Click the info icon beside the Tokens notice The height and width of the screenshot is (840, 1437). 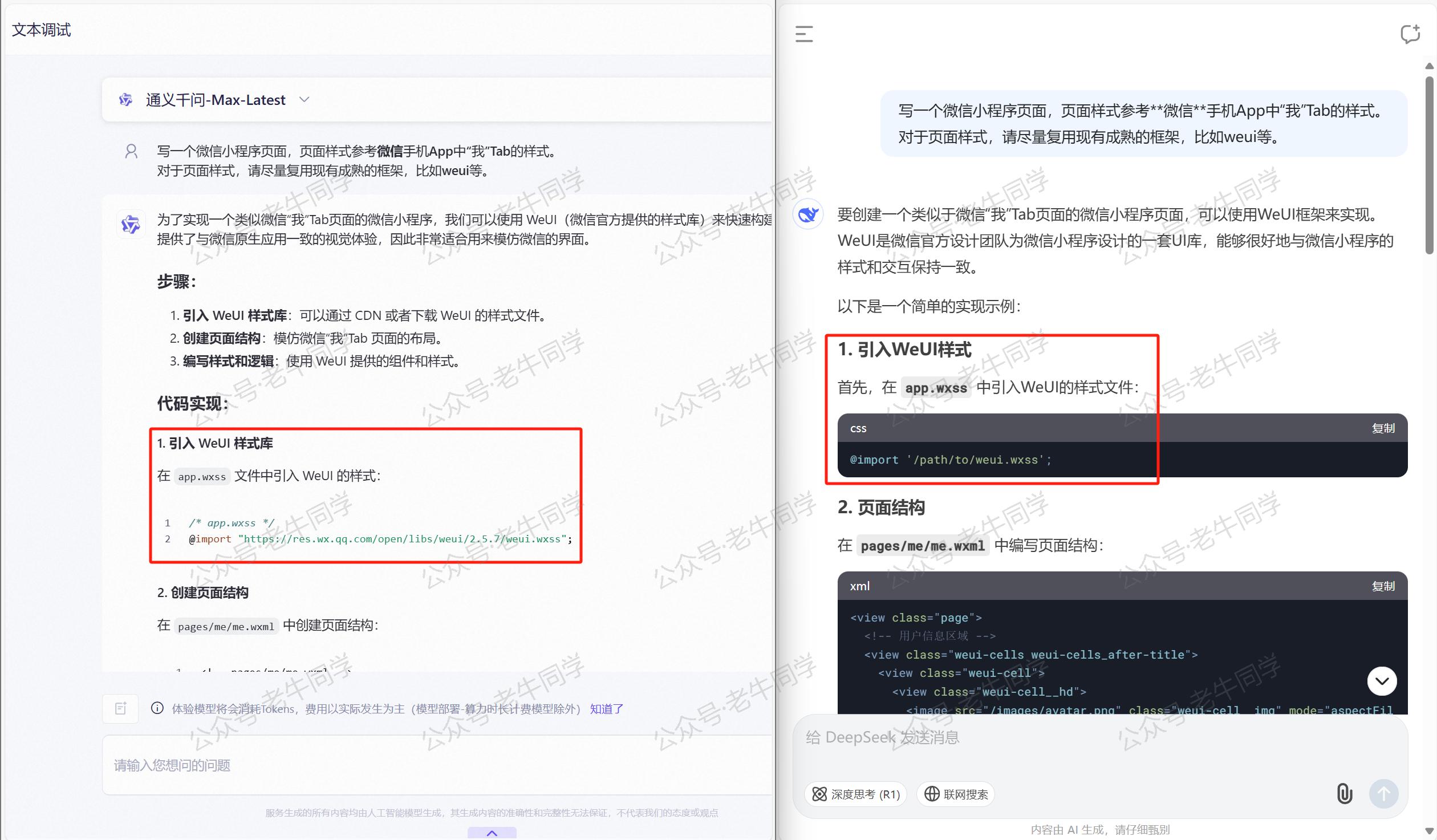(157, 708)
